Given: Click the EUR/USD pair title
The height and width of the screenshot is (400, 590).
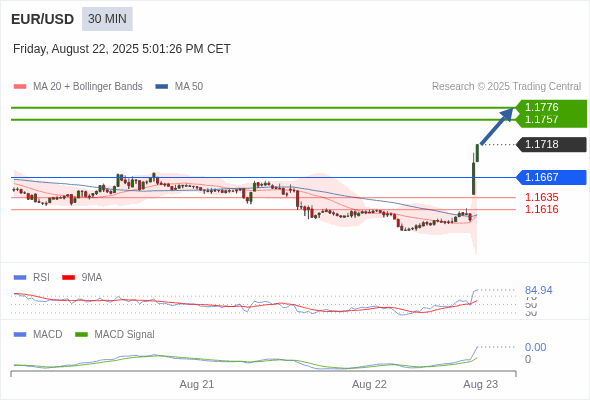Looking at the screenshot, I should coord(43,19).
